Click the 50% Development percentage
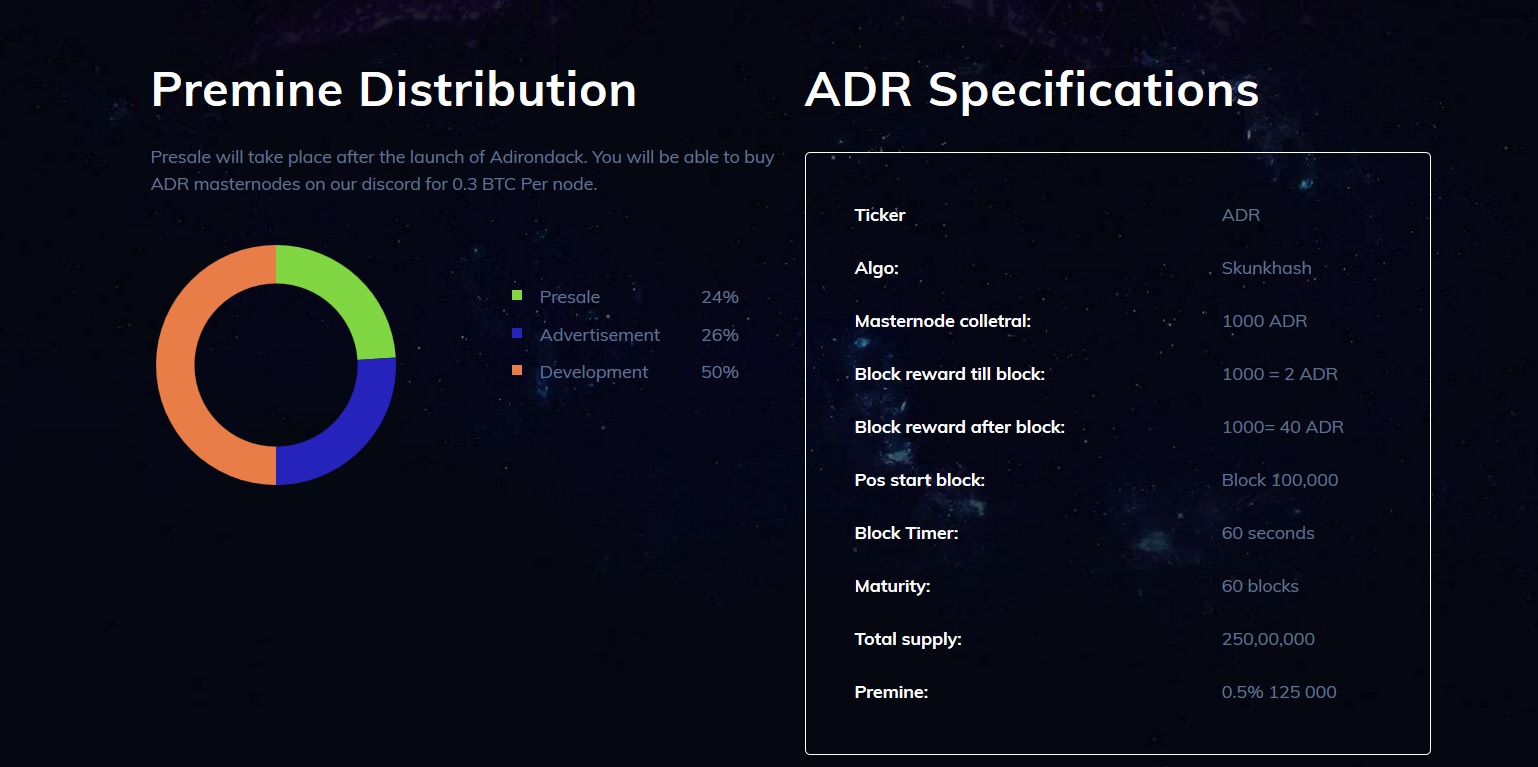 720,372
